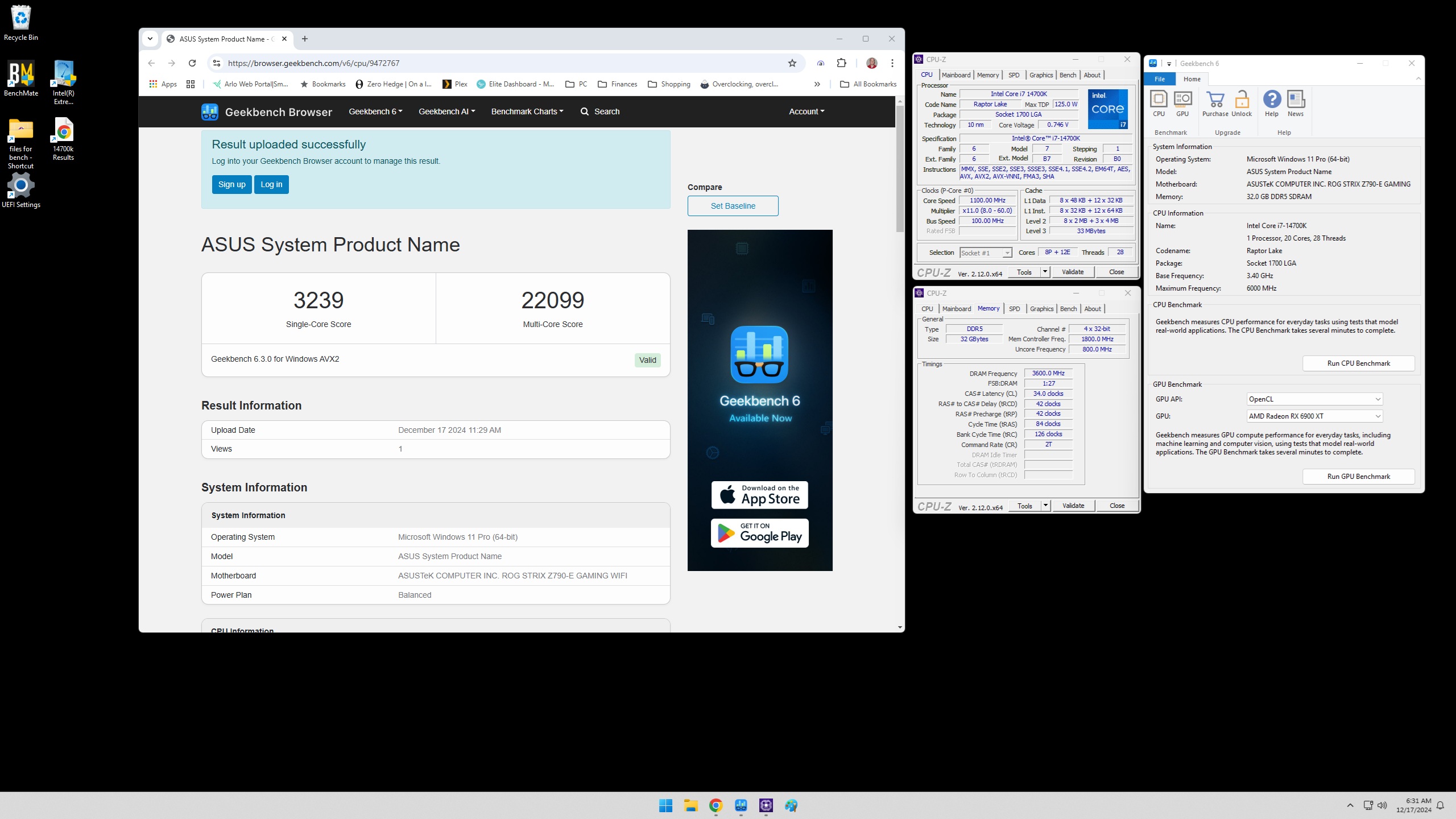The image size is (1456, 819).
Task: Click Validate in the upper CPU-Z window
Action: (1073, 272)
